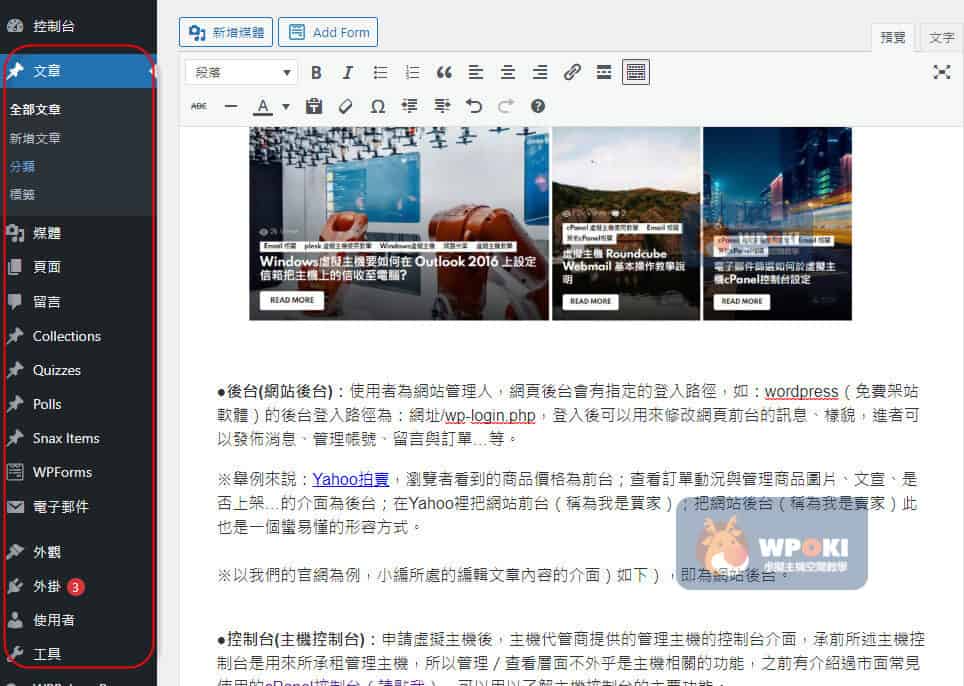Toggle the second toolbar row visibility
This screenshot has width=964, height=686.
point(636,72)
